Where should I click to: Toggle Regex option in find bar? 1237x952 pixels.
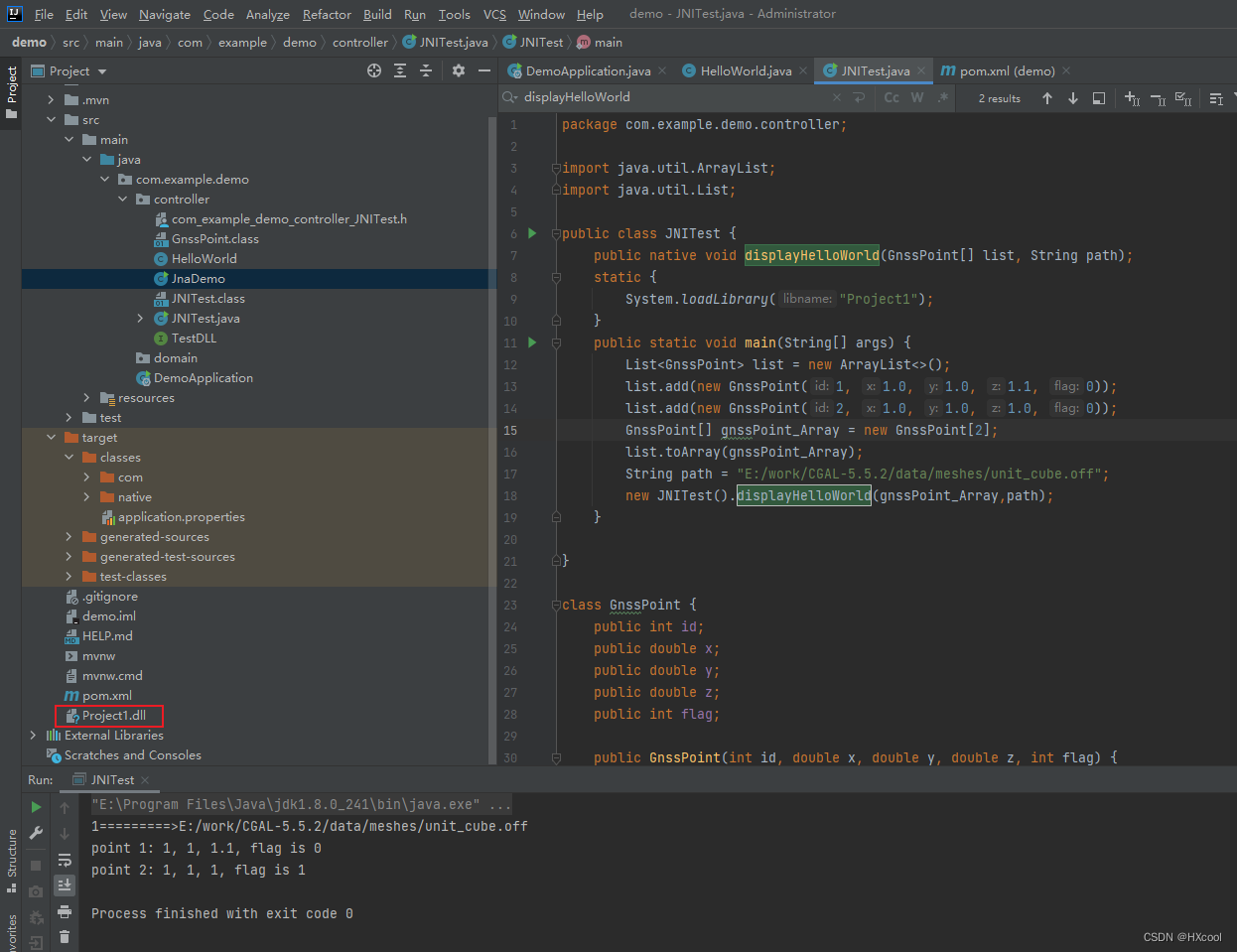pyautogui.click(x=943, y=97)
